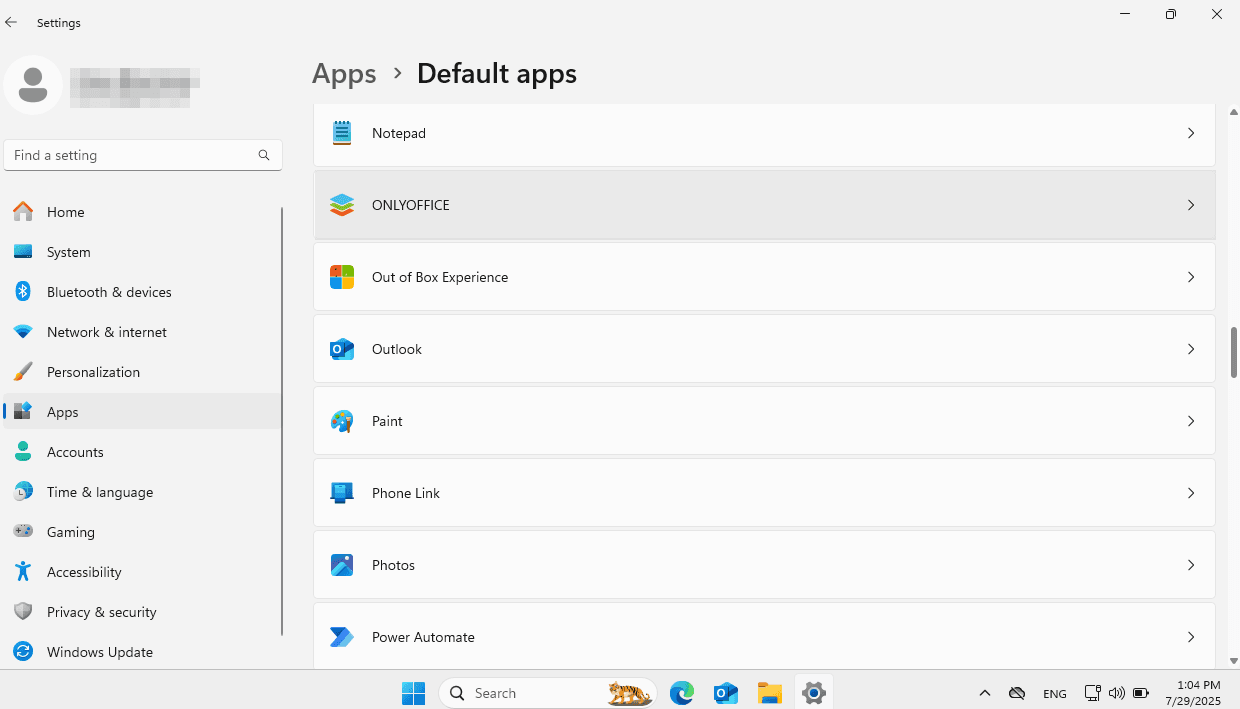Open Personalization settings
Viewport: 1240px width, 709px height.
click(x=142, y=372)
